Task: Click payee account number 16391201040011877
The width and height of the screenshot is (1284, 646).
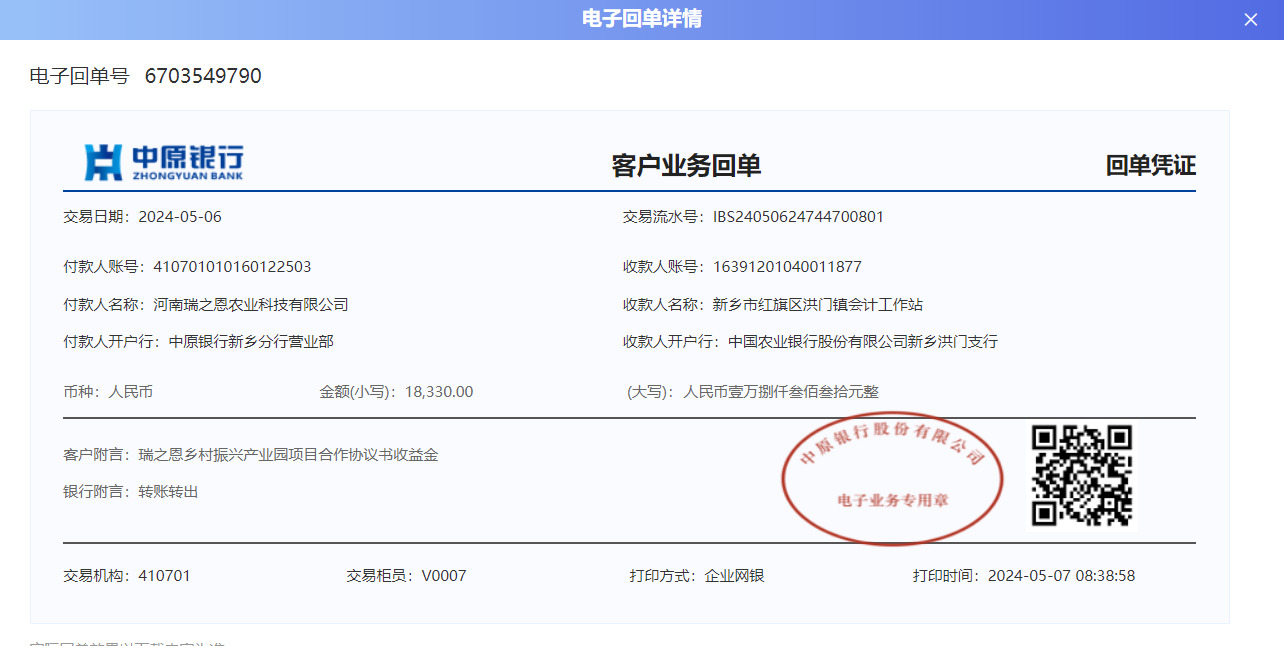Action: point(787,267)
